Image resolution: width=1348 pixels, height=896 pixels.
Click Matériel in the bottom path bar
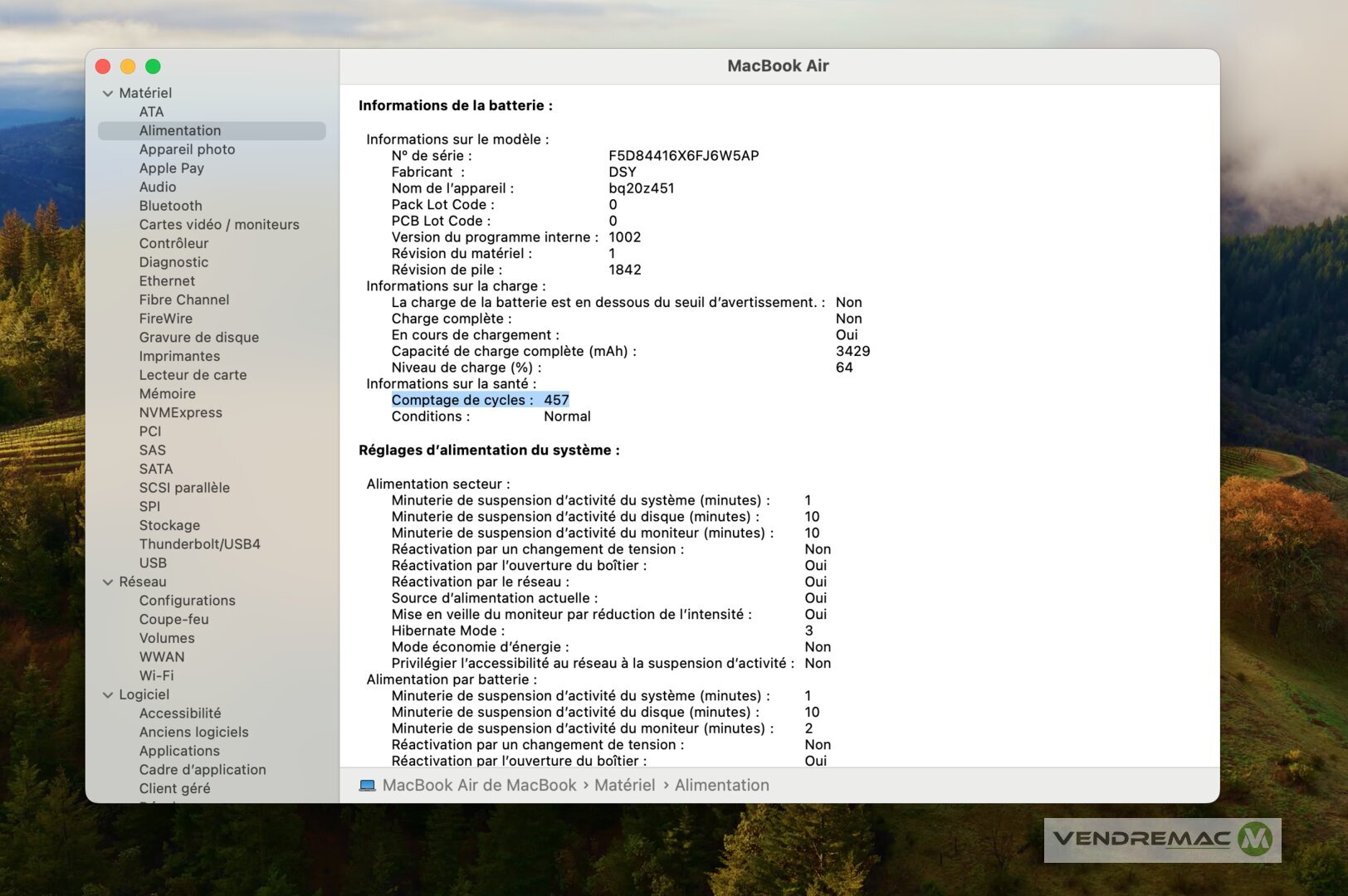624,786
